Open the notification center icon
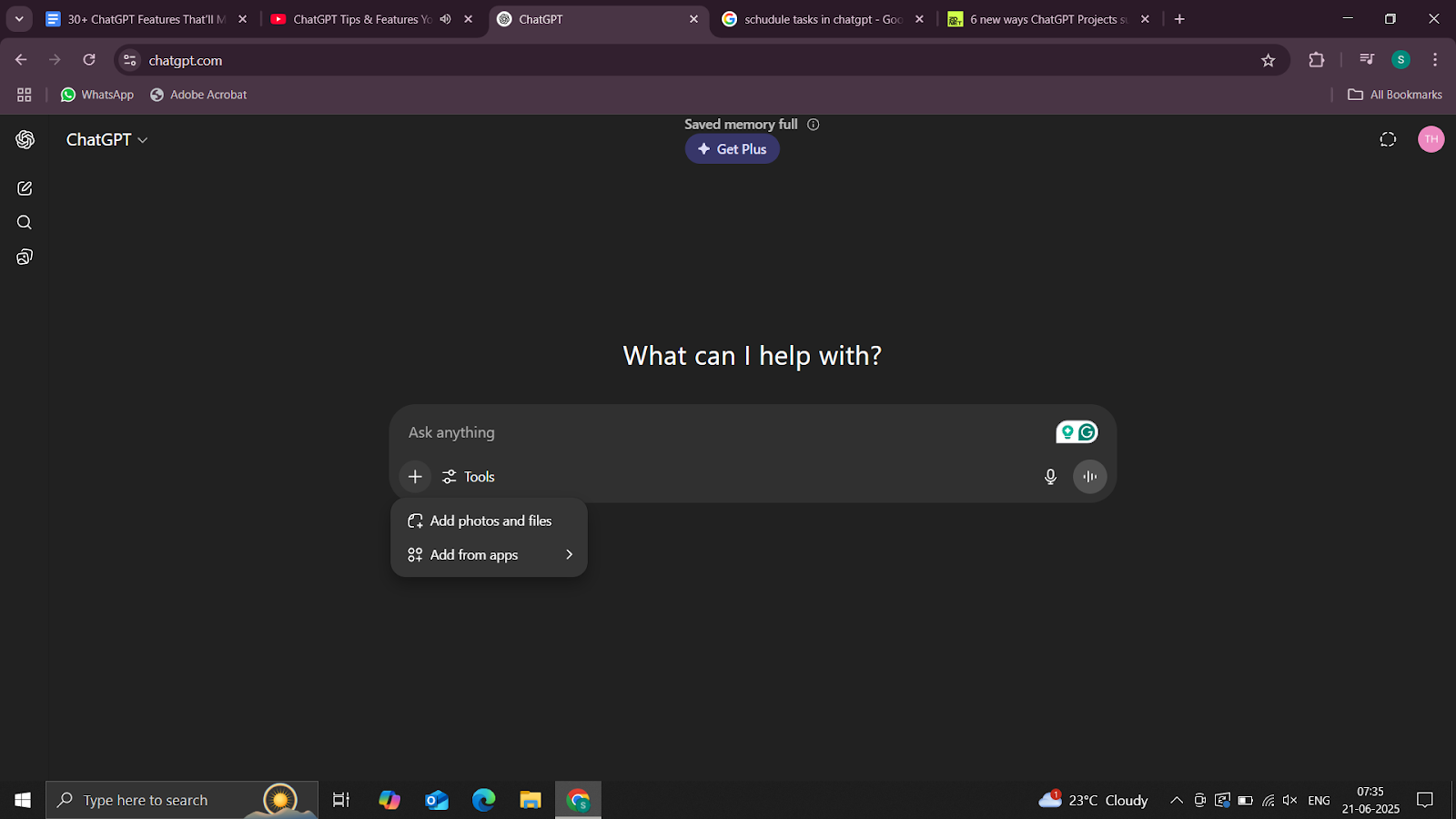The image size is (1456, 819). click(x=1425, y=800)
